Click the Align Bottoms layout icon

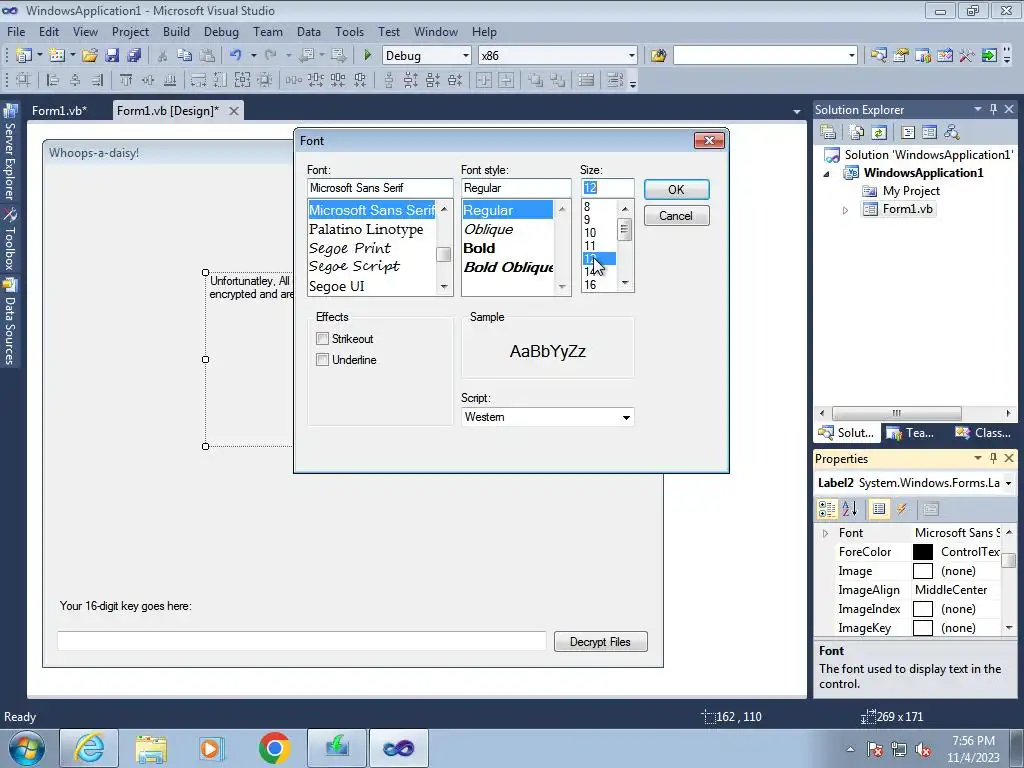click(170, 80)
